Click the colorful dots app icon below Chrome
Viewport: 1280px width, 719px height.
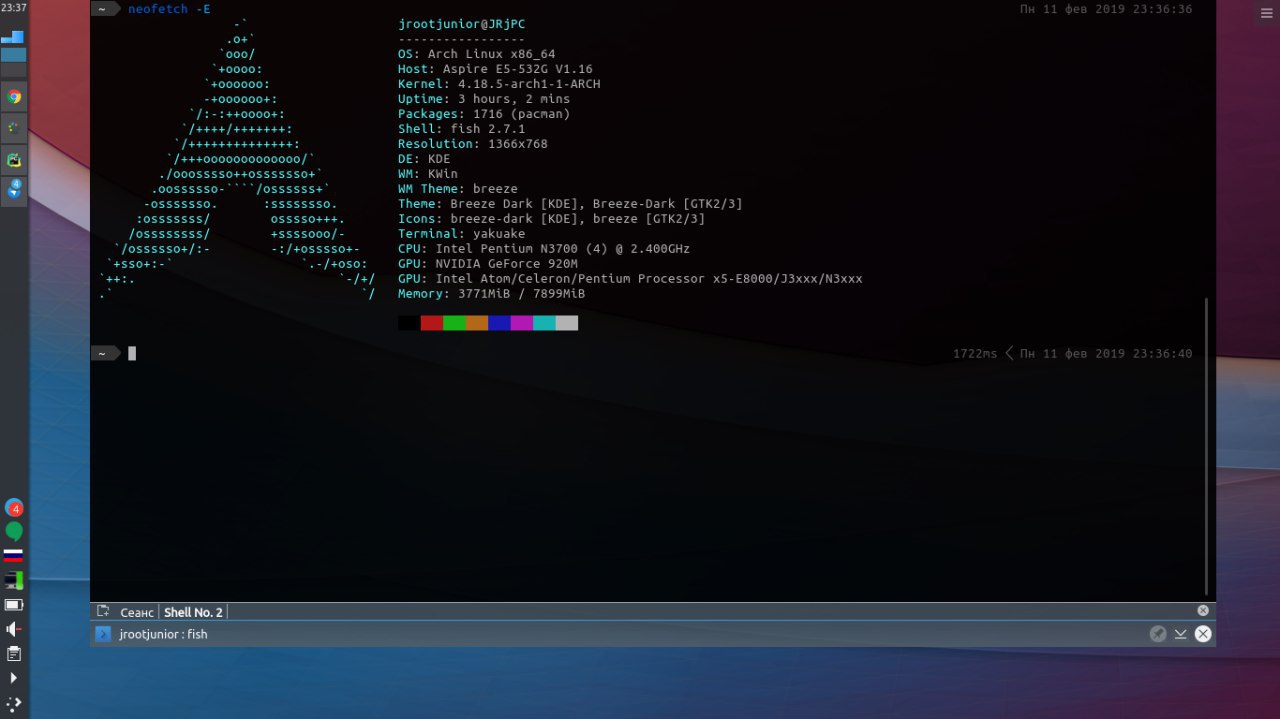pos(14,128)
